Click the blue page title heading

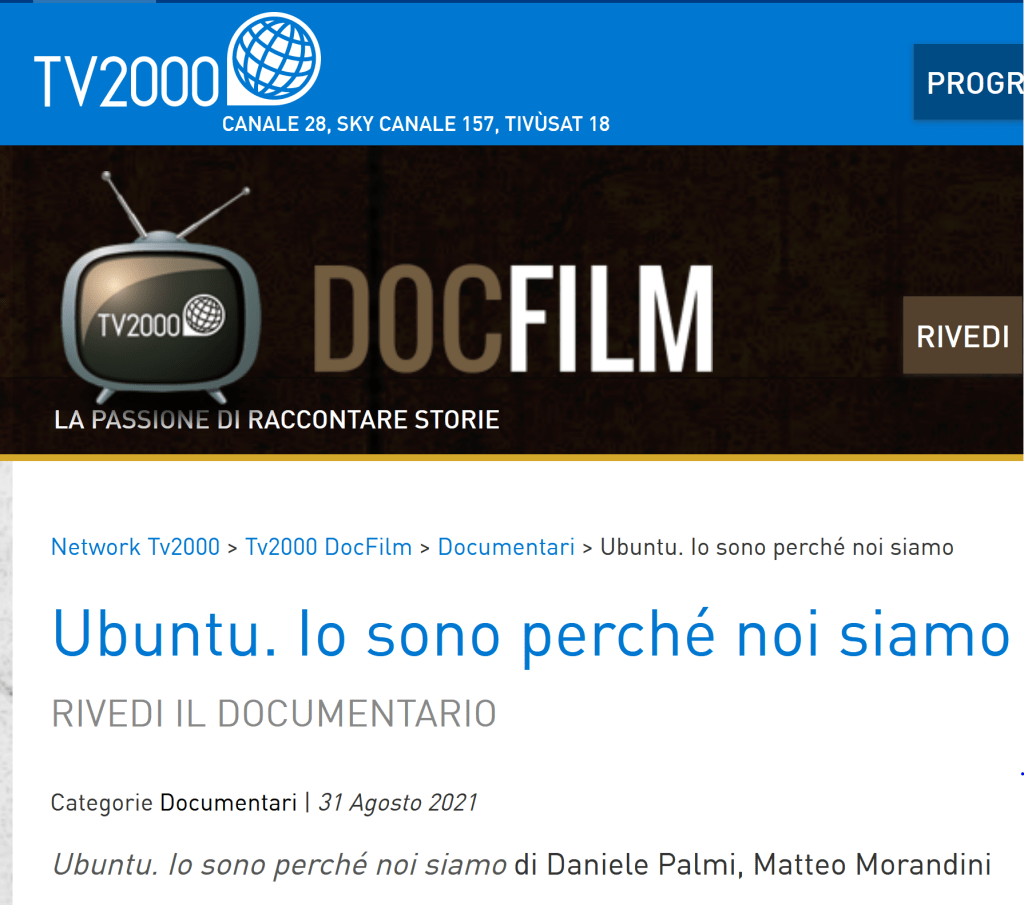point(529,635)
